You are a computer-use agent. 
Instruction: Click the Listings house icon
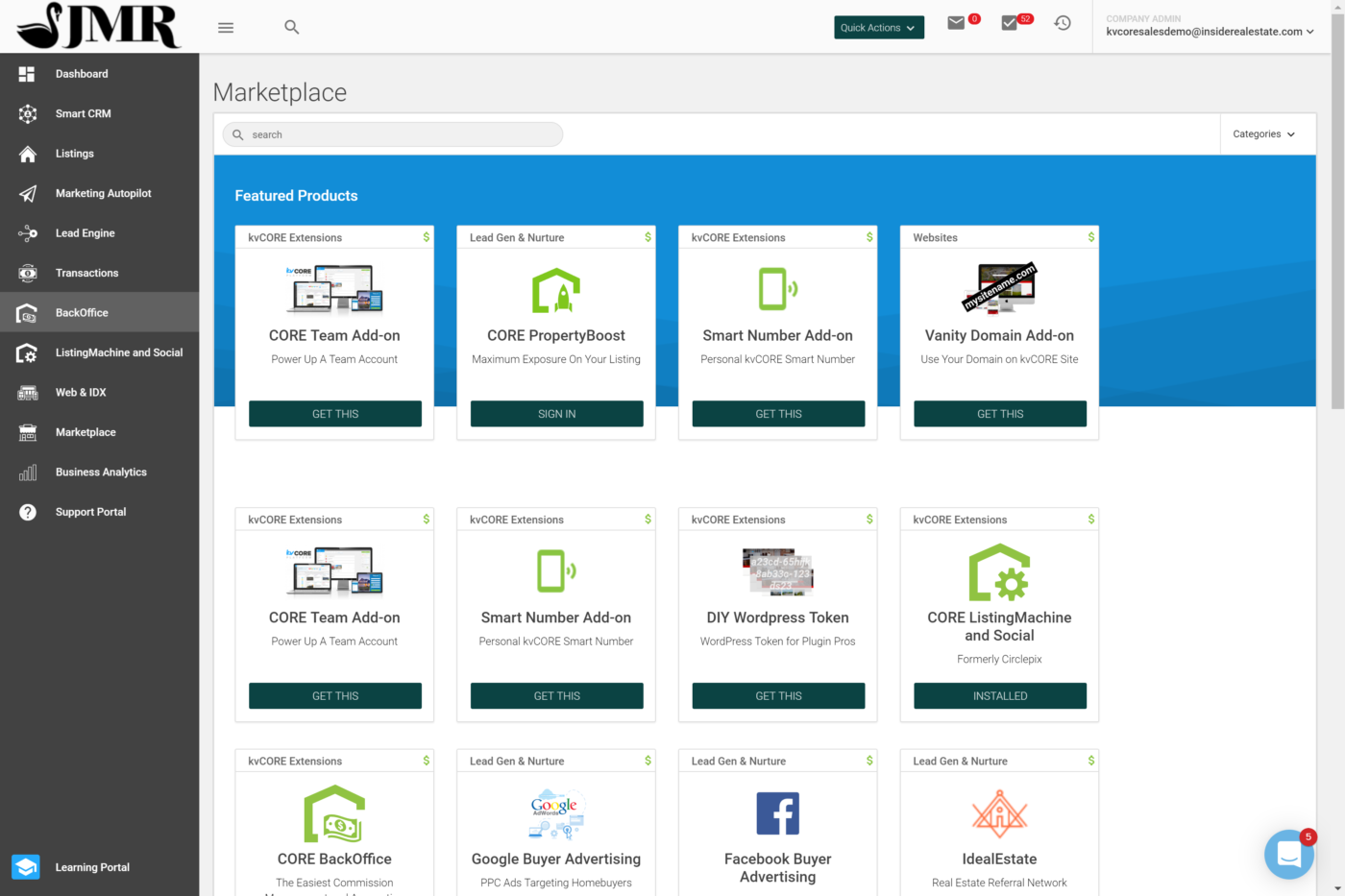click(26, 153)
